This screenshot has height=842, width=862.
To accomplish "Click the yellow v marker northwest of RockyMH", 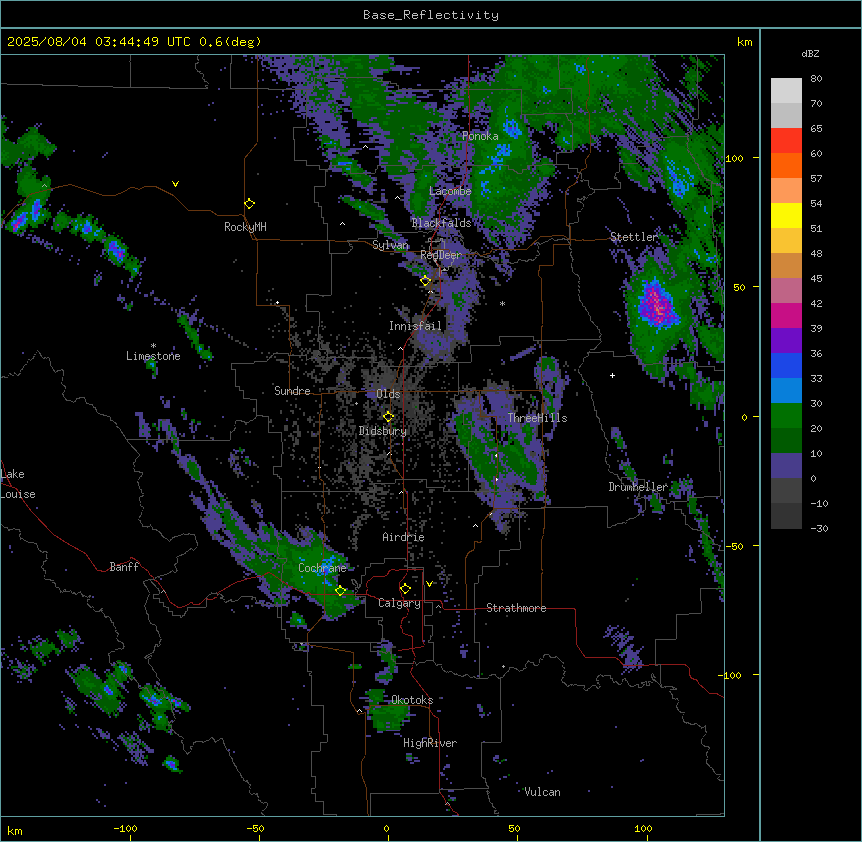I will pyautogui.click(x=175, y=184).
